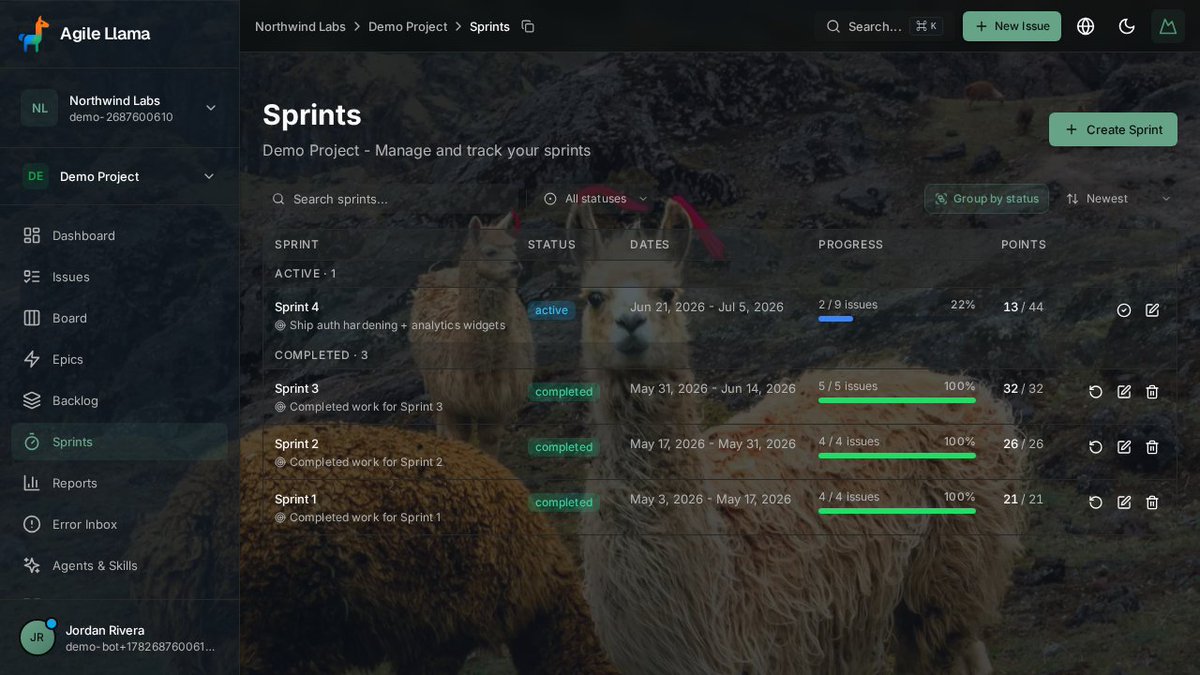This screenshot has height=675, width=1200.
Task: Click the active status badge
Action: click(x=552, y=310)
